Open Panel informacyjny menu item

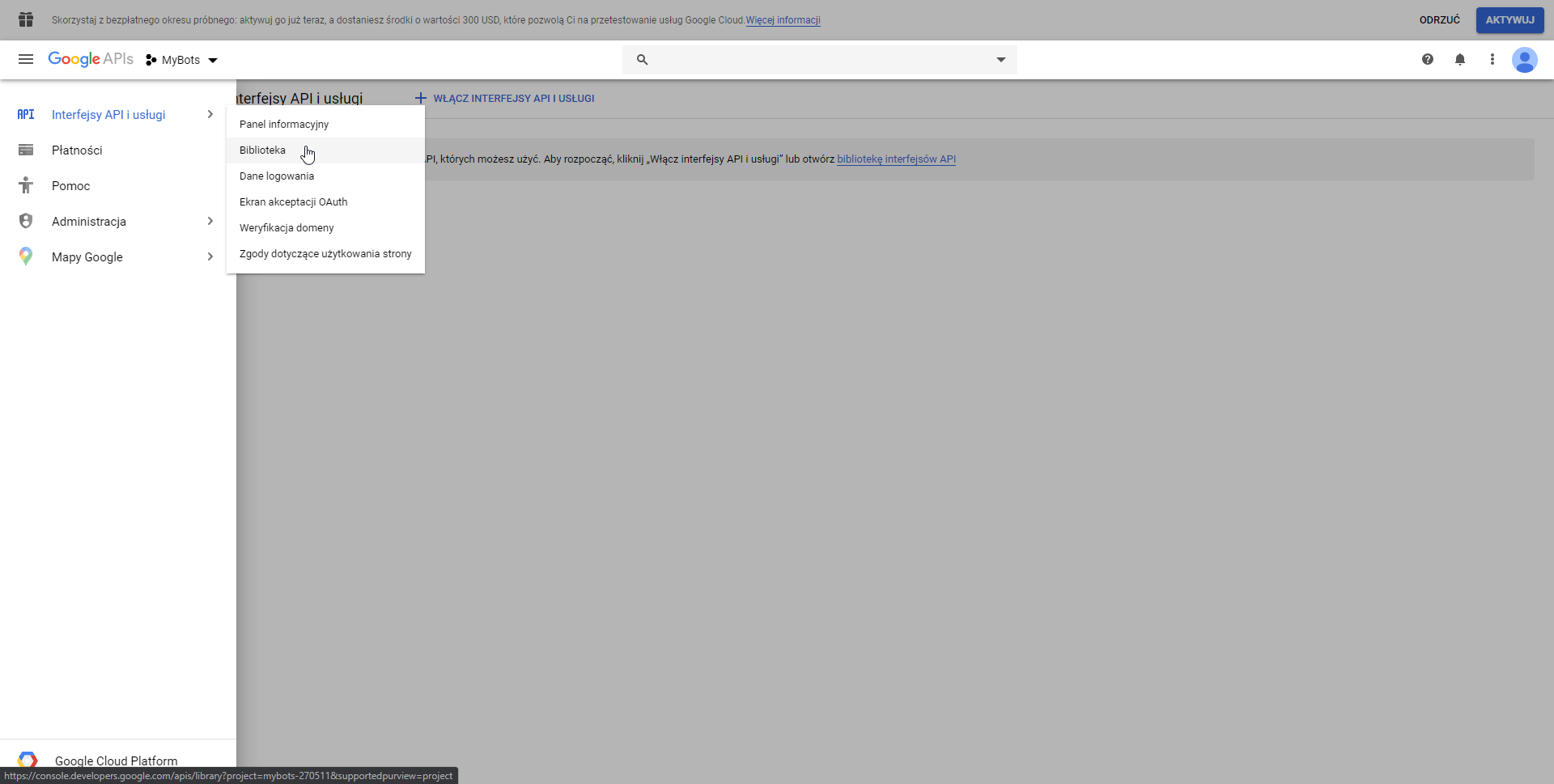[x=284, y=125]
